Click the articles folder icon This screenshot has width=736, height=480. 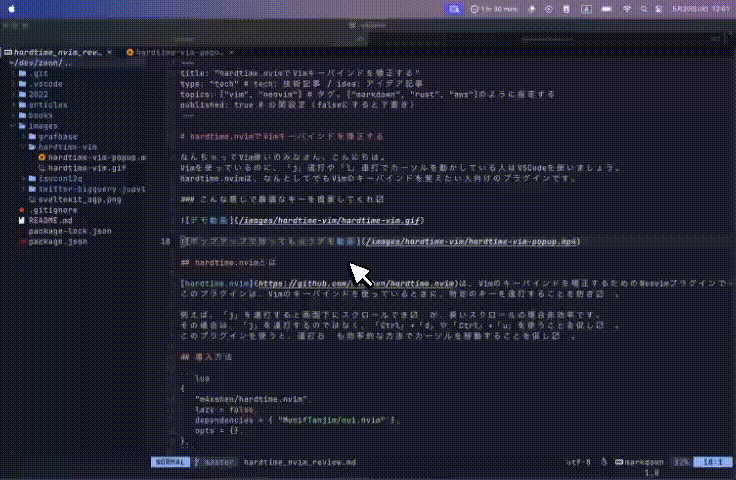coord(23,105)
